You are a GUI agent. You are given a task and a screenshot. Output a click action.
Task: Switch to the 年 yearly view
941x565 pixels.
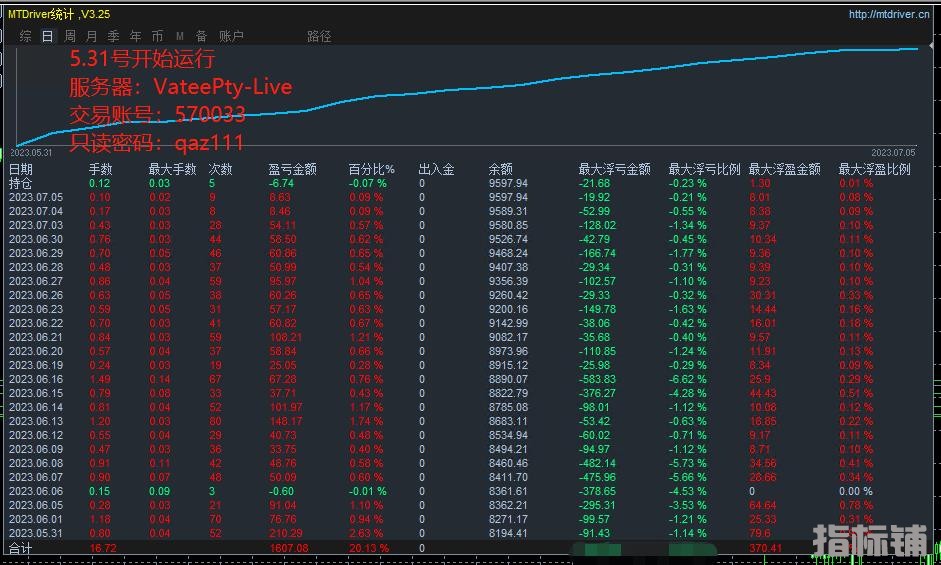[136, 36]
